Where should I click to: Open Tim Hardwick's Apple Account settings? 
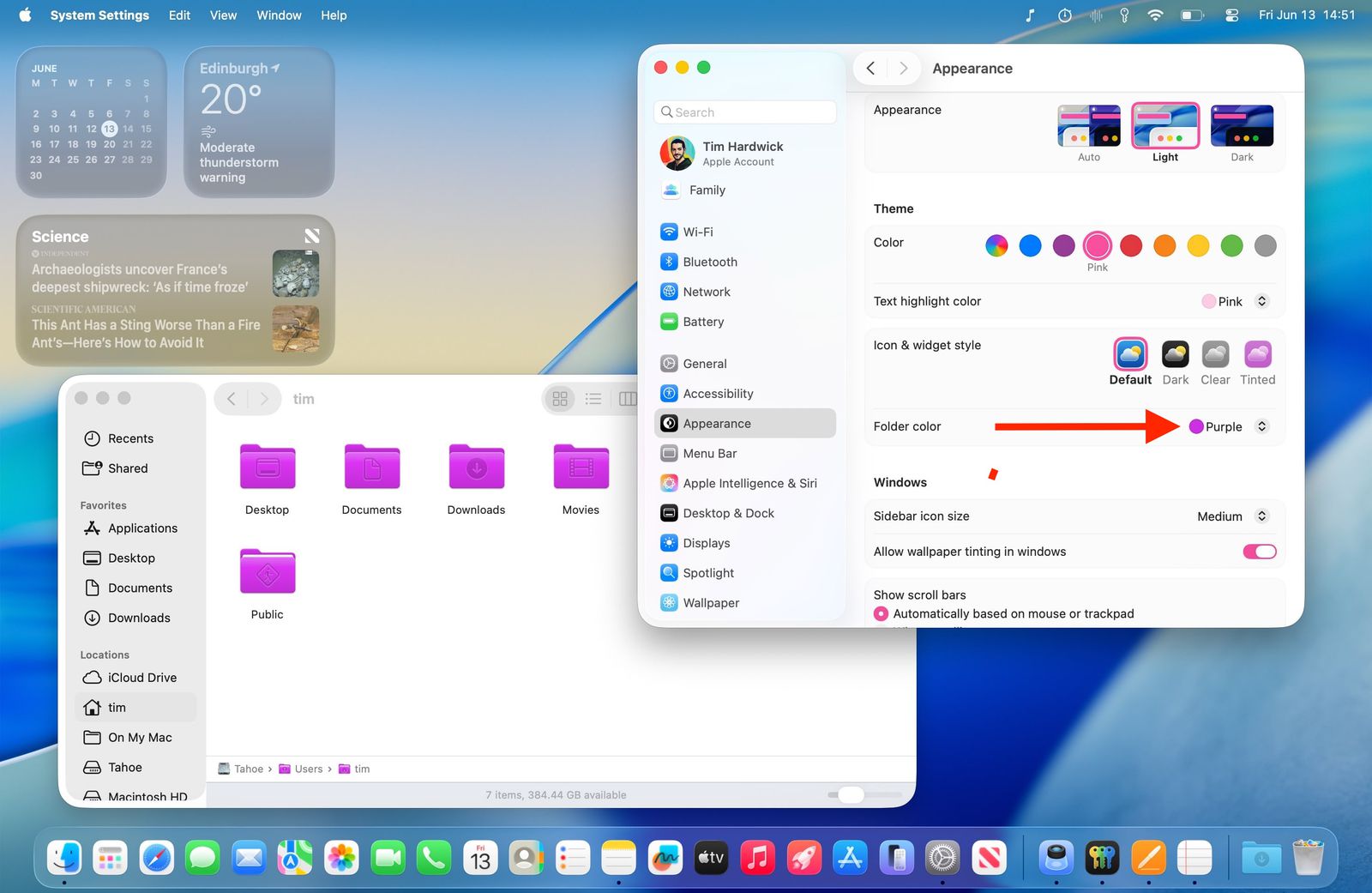coord(743,153)
